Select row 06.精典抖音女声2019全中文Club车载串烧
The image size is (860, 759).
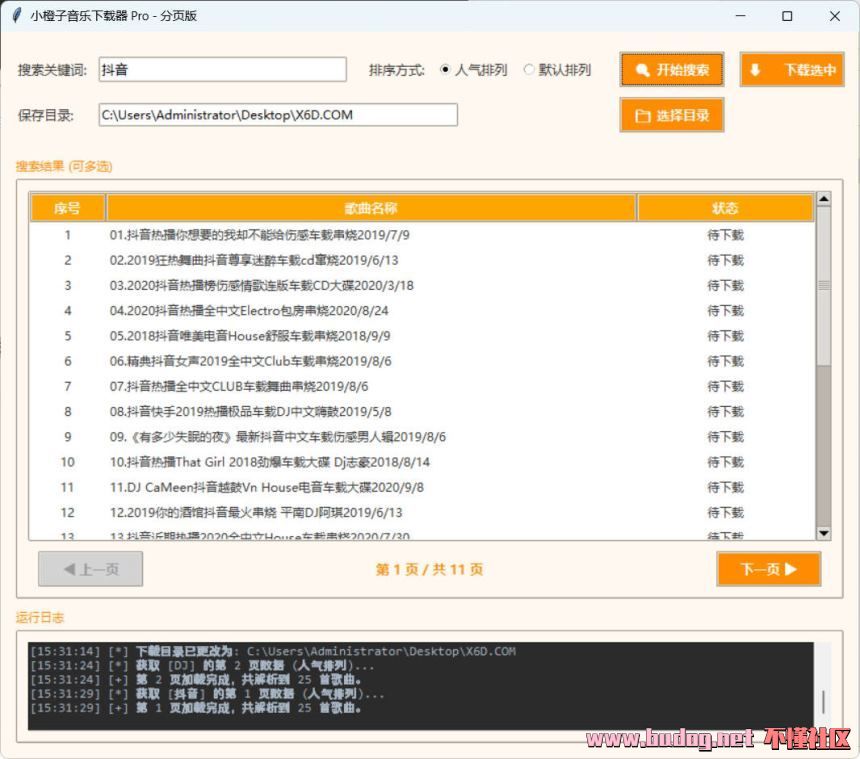pyautogui.click(x=422, y=361)
